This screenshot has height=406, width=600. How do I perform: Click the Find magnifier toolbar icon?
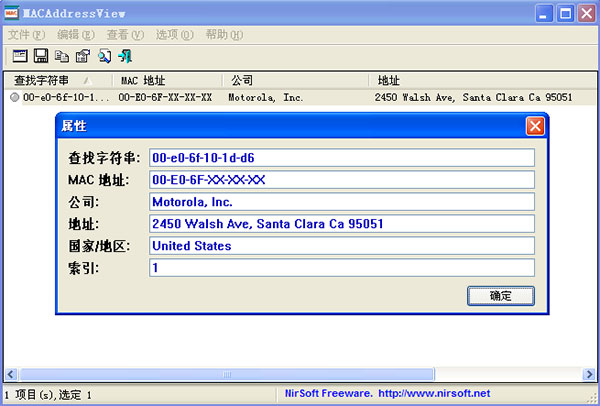(x=104, y=56)
